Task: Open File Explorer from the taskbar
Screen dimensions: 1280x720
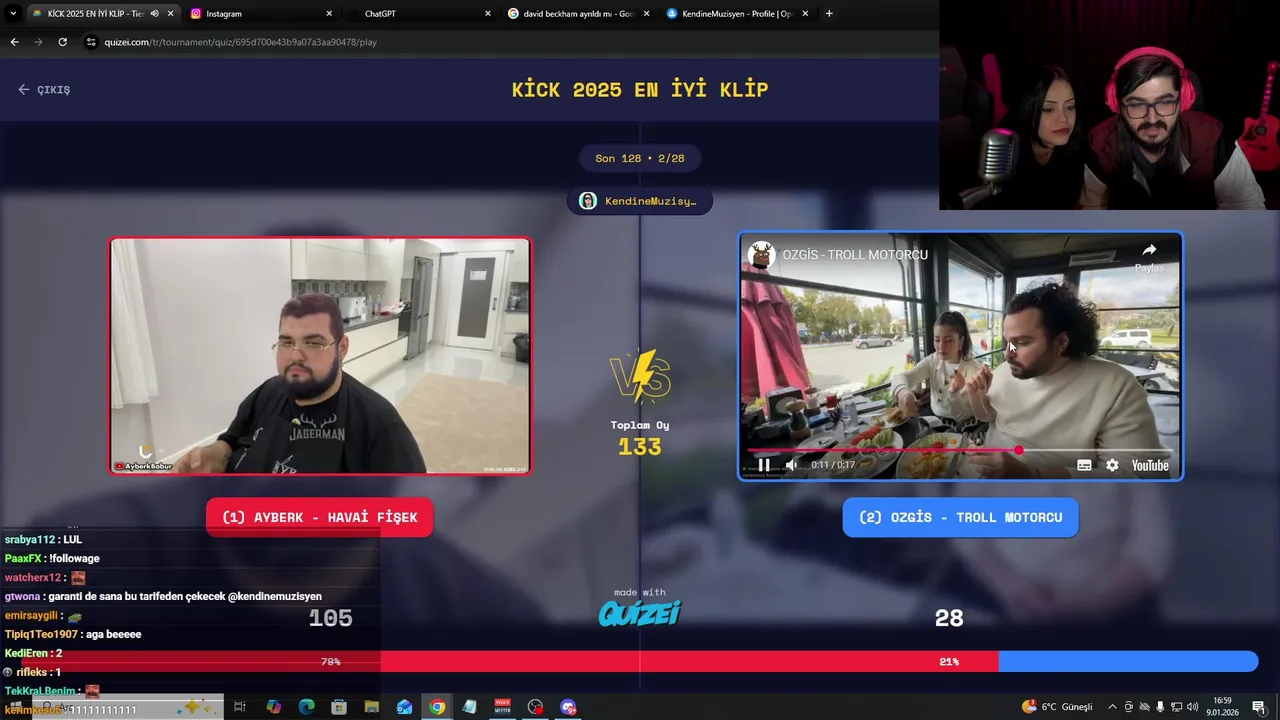Action: [x=371, y=707]
